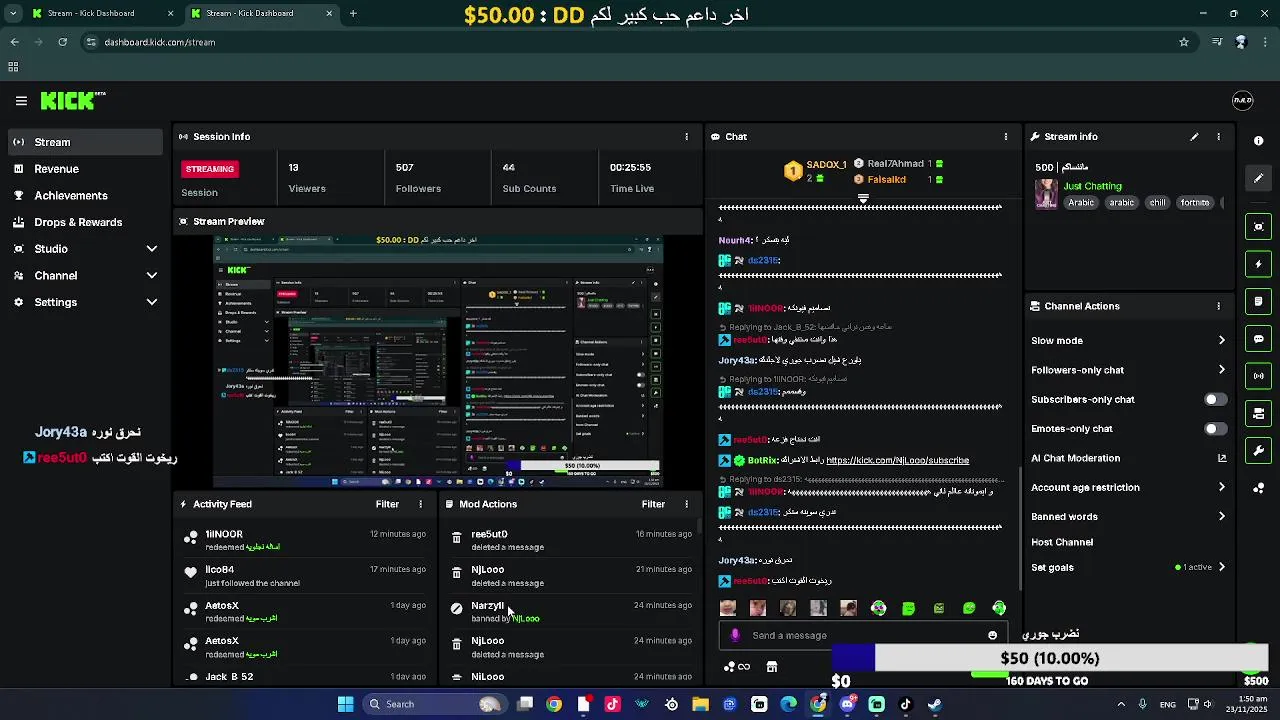Click the Stream Preview video thumbnail

coord(438,362)
